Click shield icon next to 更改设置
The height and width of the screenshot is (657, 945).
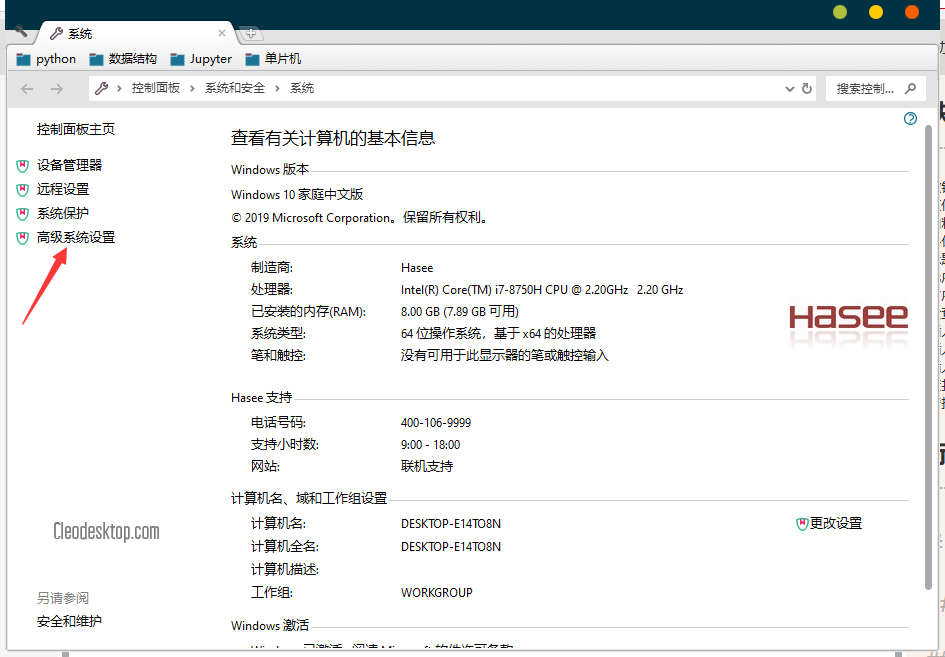pos(802,524)
